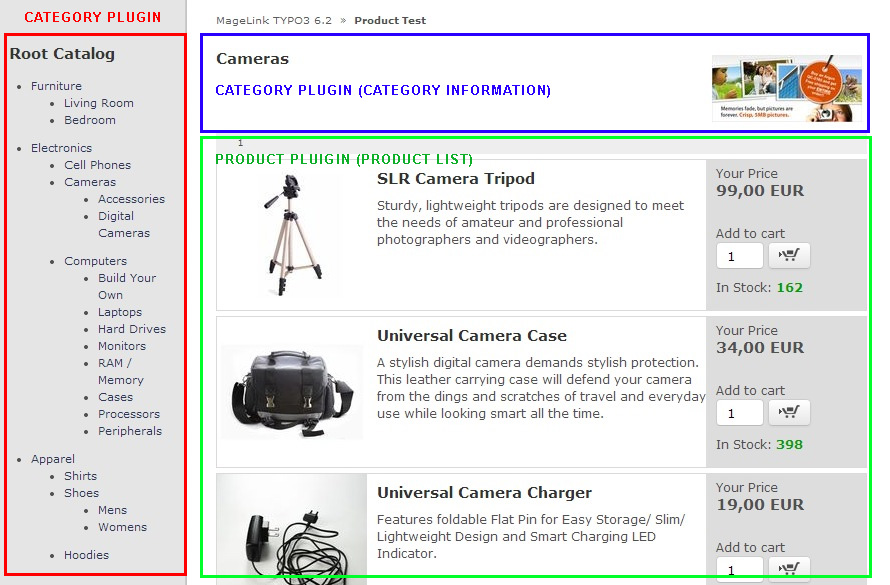
Task: Click the SLR Camera Tripod add-to-cart icon
Action: click(x=789, y=256)
